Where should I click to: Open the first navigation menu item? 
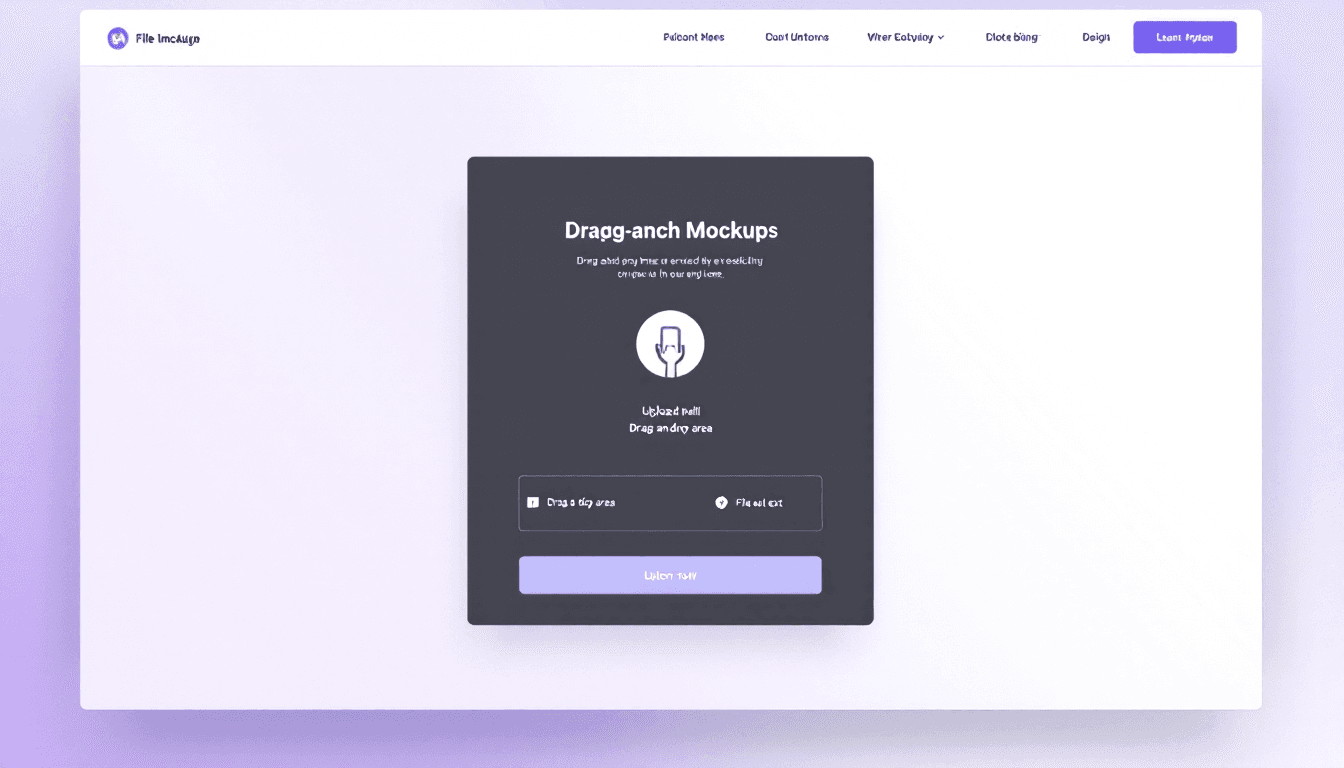tap(693, 37)
